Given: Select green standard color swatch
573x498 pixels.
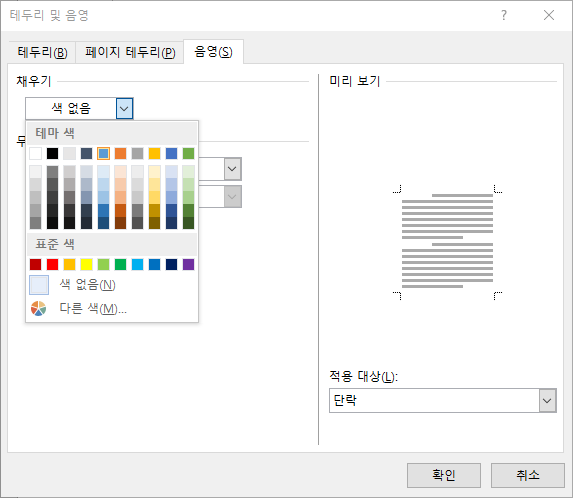Looking at the screenshot, I should (121, 264).
